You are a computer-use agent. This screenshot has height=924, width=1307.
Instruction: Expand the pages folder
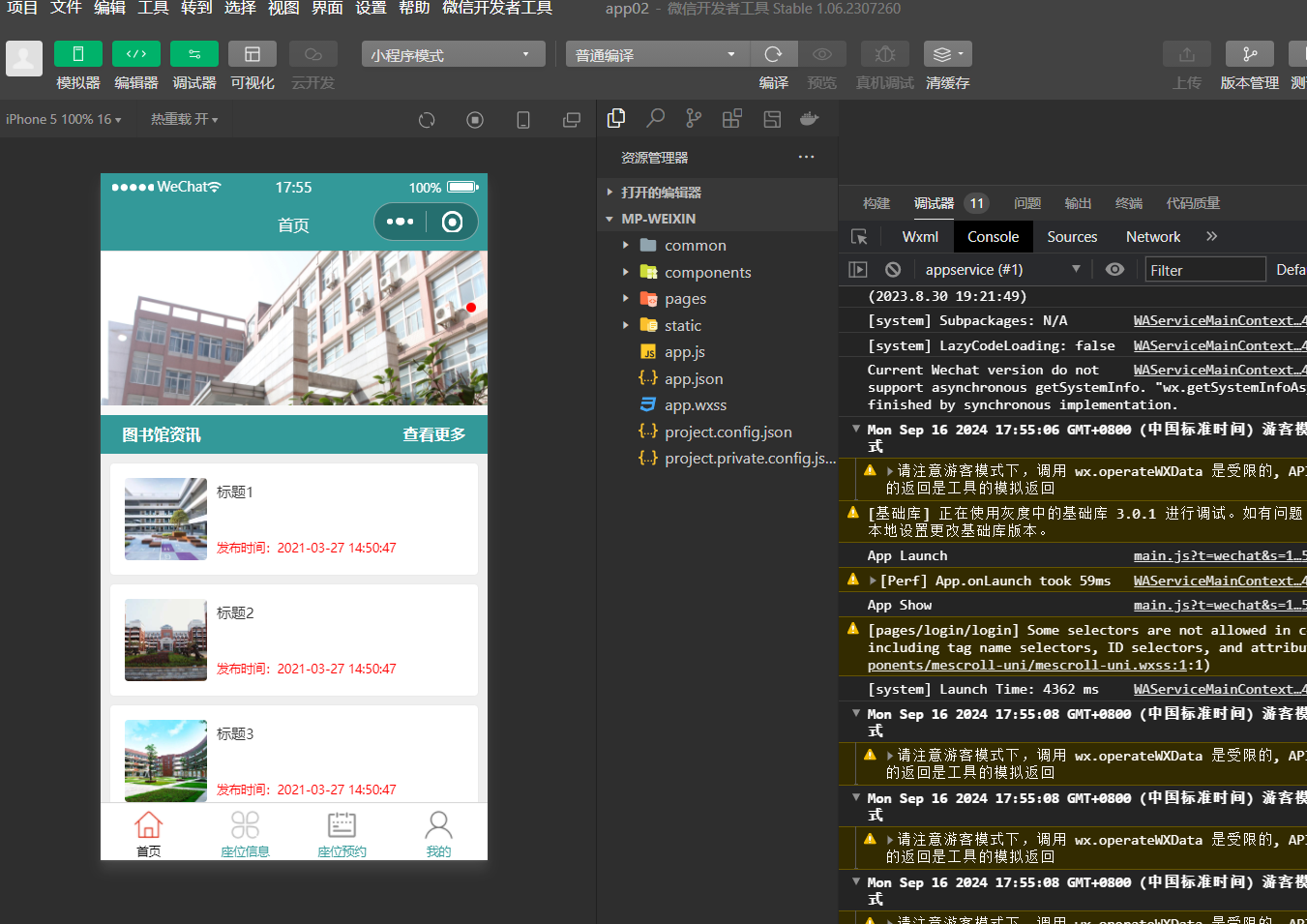(685, 299)
